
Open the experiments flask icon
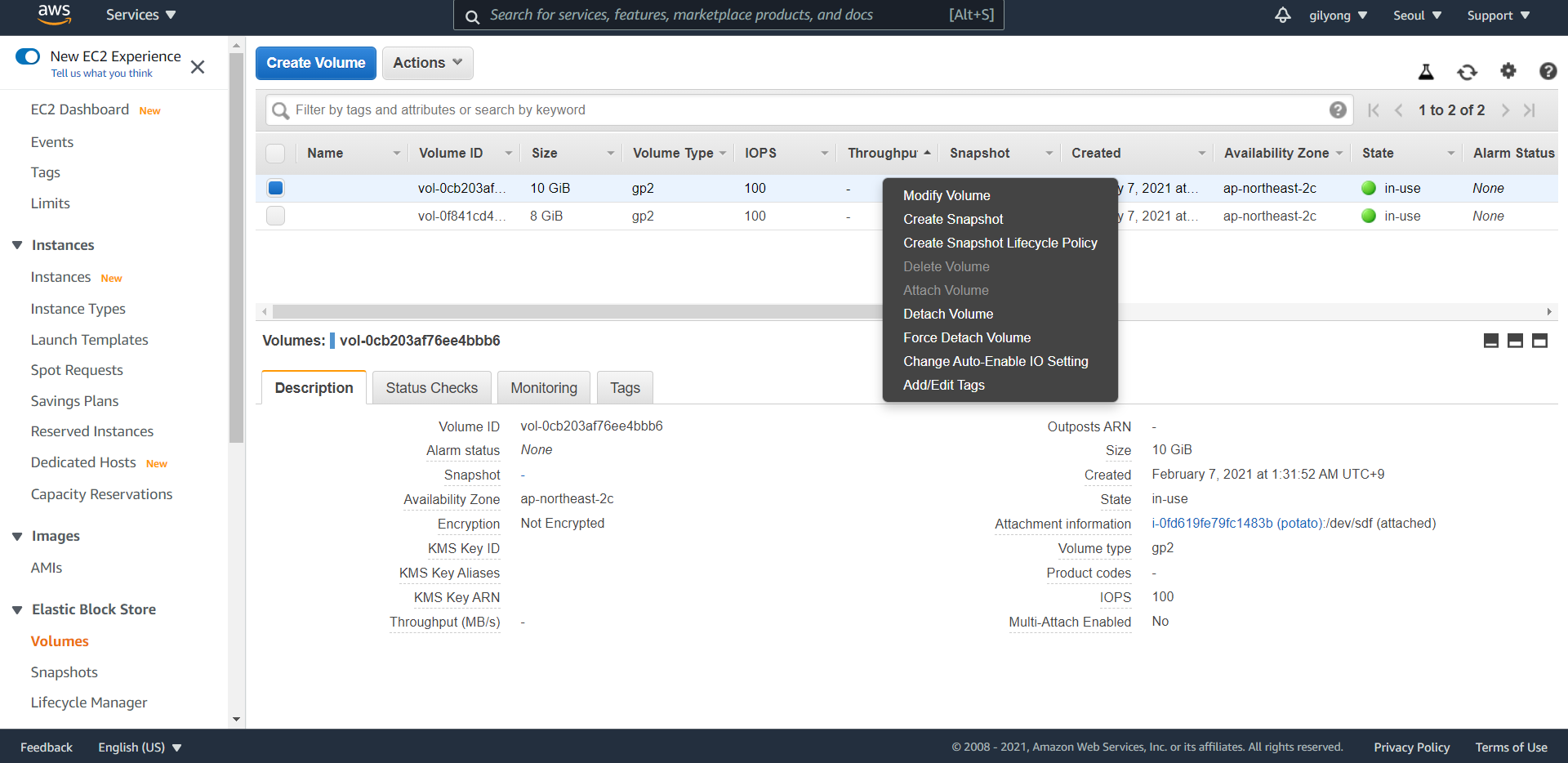1426,72
